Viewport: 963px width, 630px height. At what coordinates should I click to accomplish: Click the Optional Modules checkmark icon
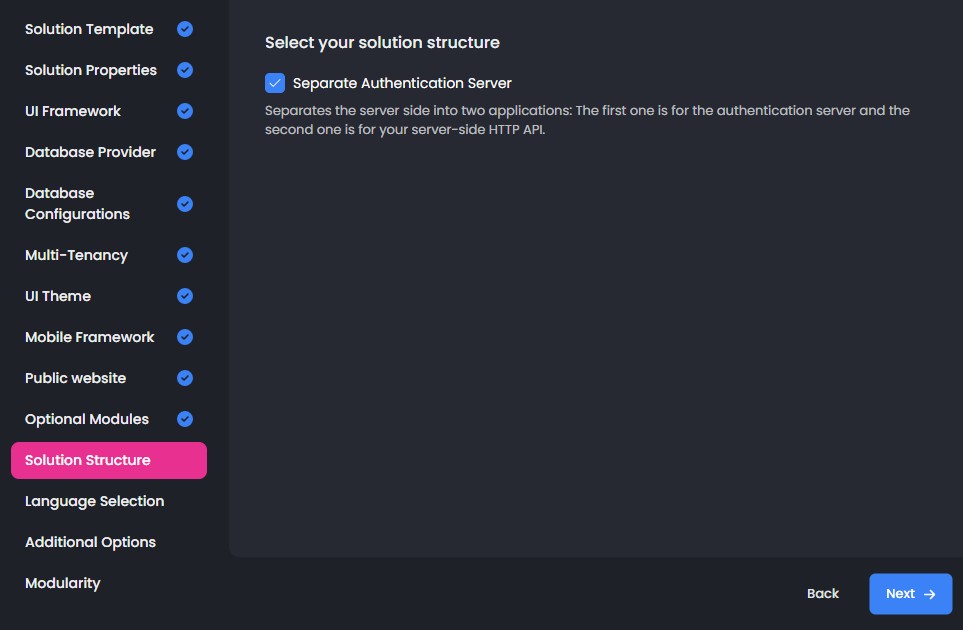tap(185, 419)
